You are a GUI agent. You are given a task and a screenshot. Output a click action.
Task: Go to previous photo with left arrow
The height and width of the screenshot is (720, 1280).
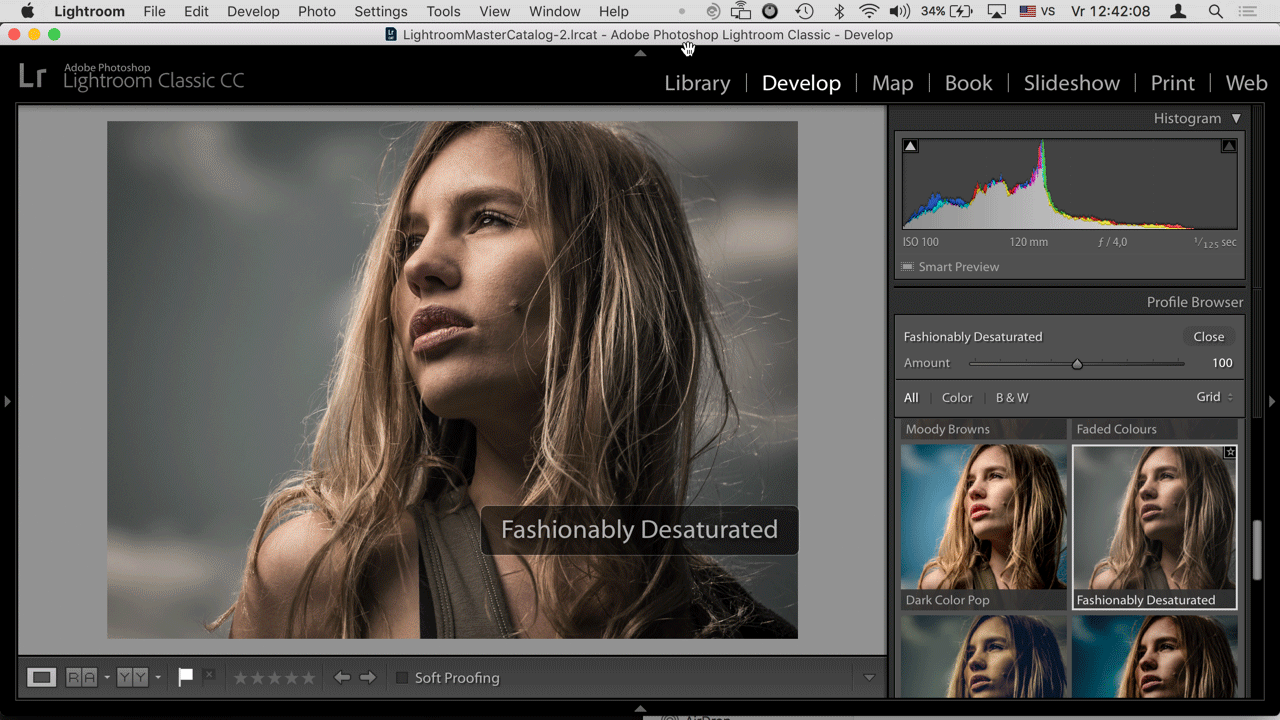tap(342, 678)
